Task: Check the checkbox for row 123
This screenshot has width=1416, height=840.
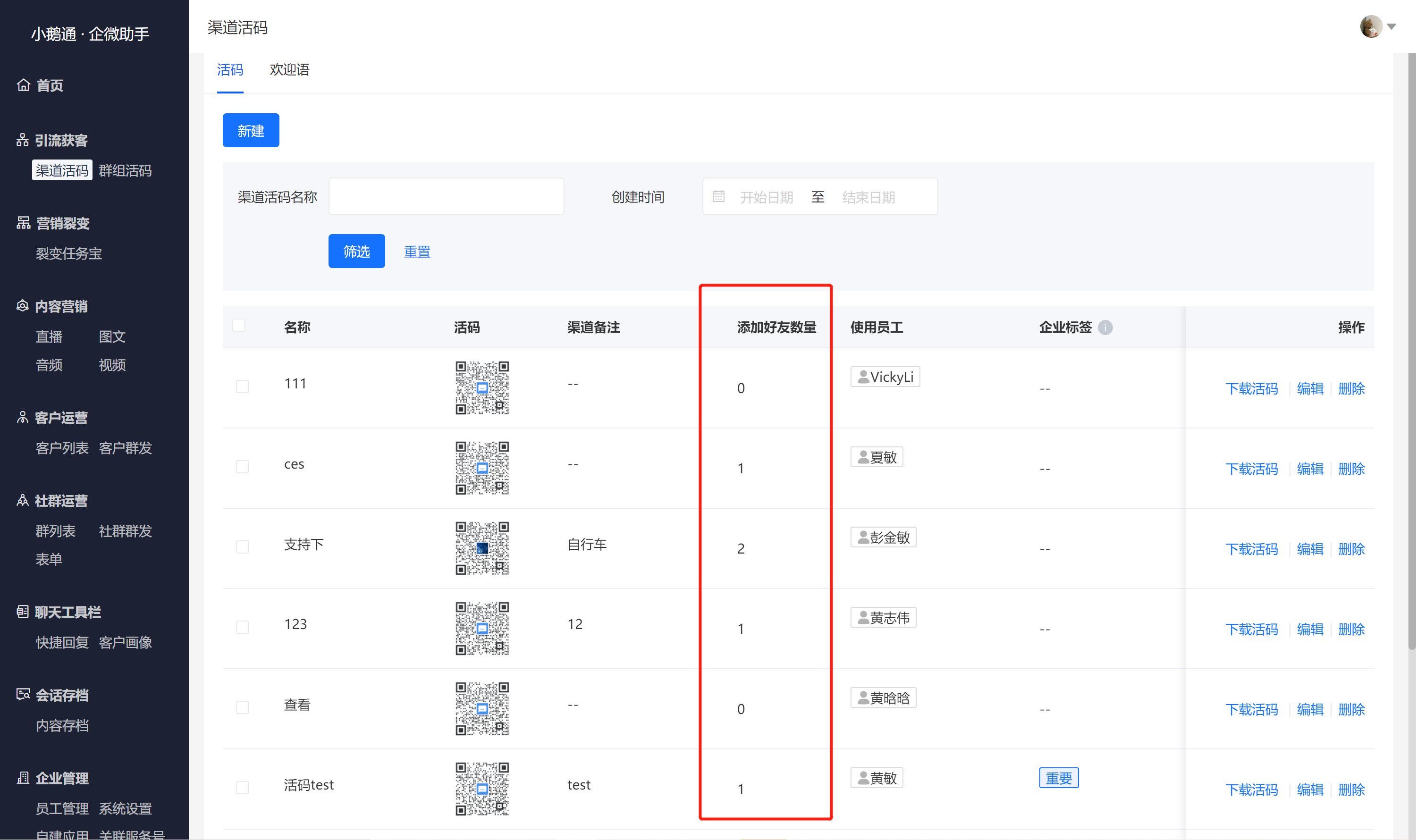Action: pos(242,627)
